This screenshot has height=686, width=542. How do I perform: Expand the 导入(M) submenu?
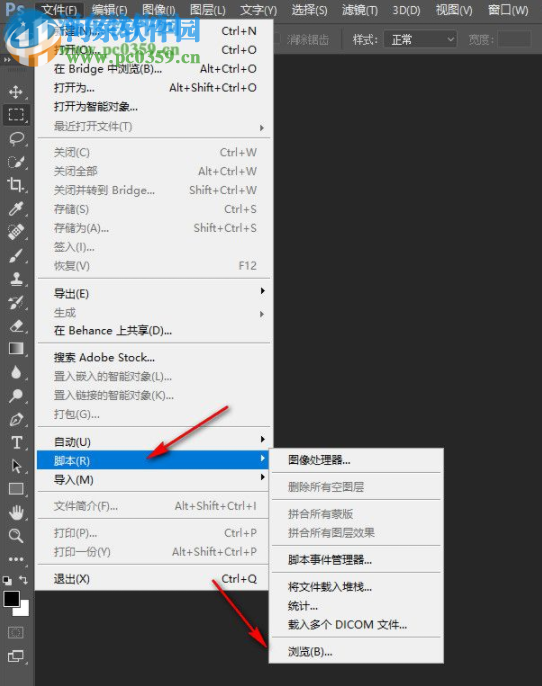click(x=154, y=480)
